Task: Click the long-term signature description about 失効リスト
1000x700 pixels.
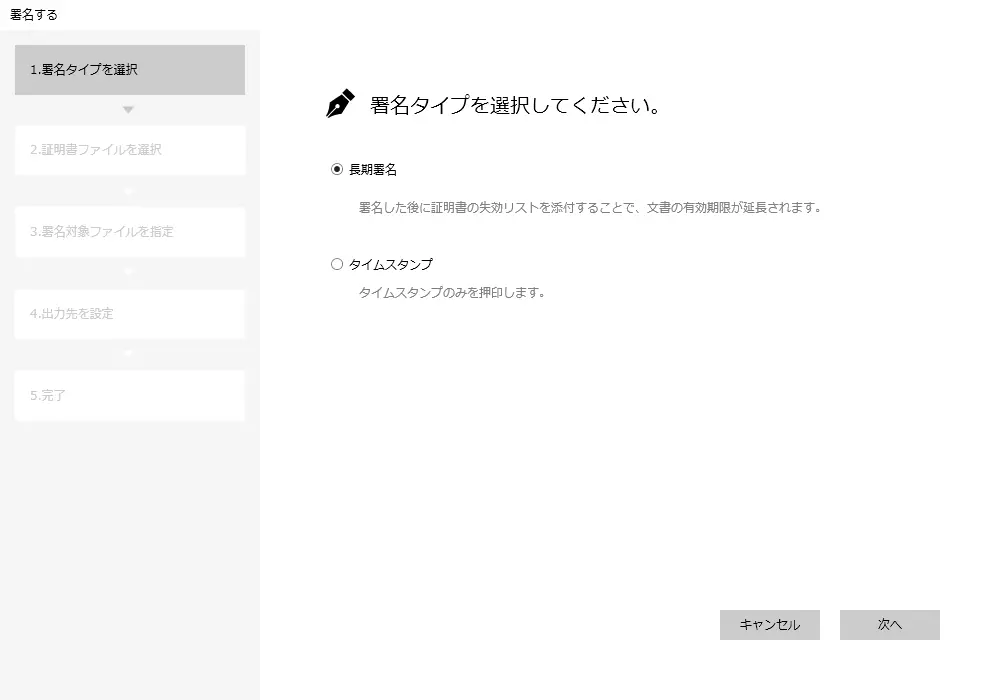Action: point(590,209)
